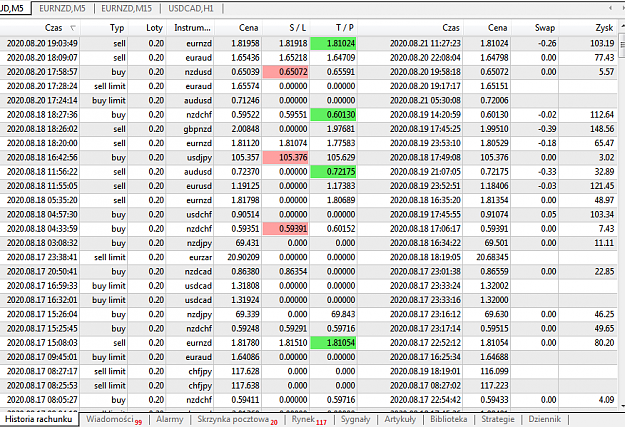Select close time 2020.08.21 05:30:08
Viewport: 625px width, 427px height.
pyautogui.click(x=425, y=100)
